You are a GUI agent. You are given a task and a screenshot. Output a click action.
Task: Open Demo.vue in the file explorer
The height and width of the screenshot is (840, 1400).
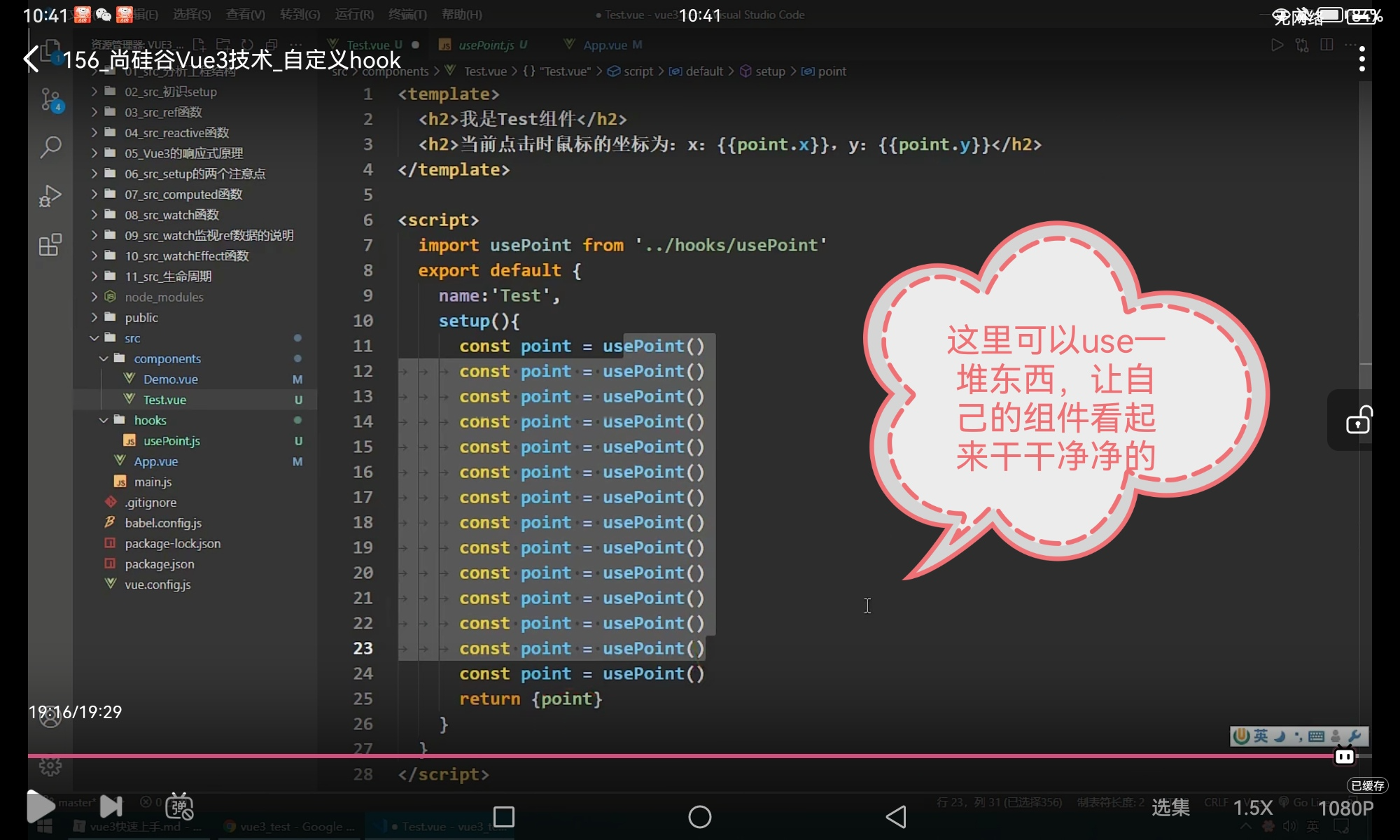coord(170,379)
